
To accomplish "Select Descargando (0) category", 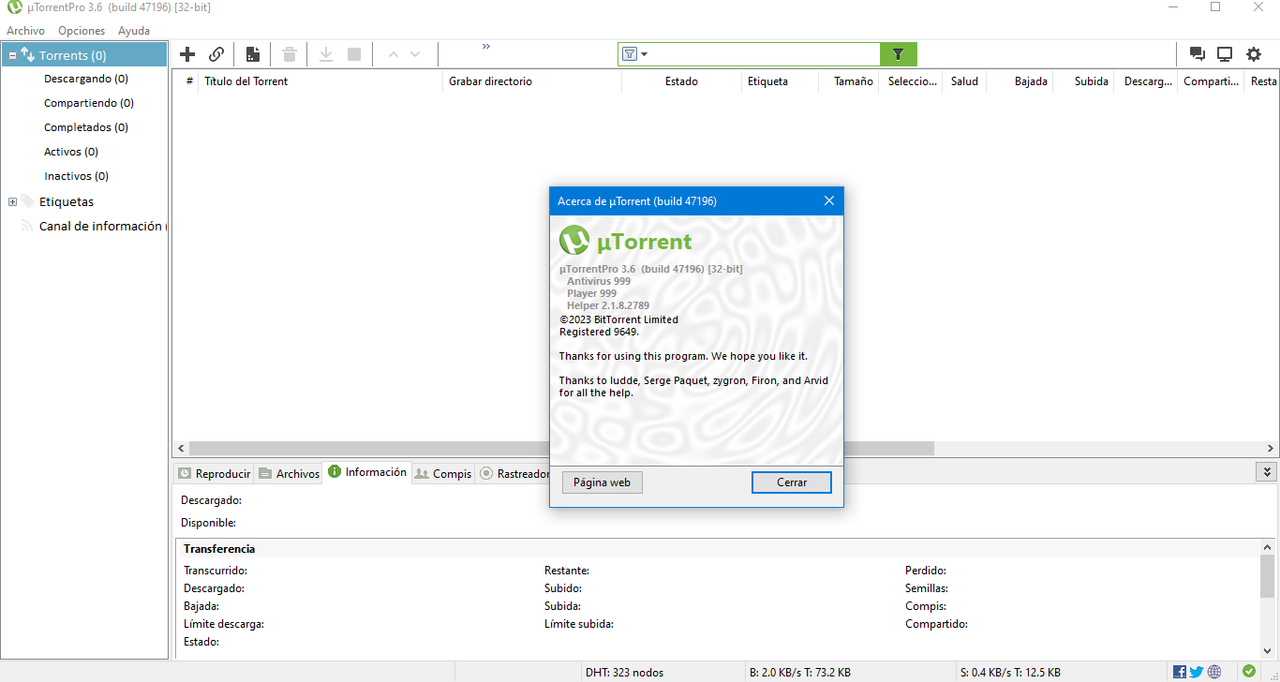I will 86,78.
